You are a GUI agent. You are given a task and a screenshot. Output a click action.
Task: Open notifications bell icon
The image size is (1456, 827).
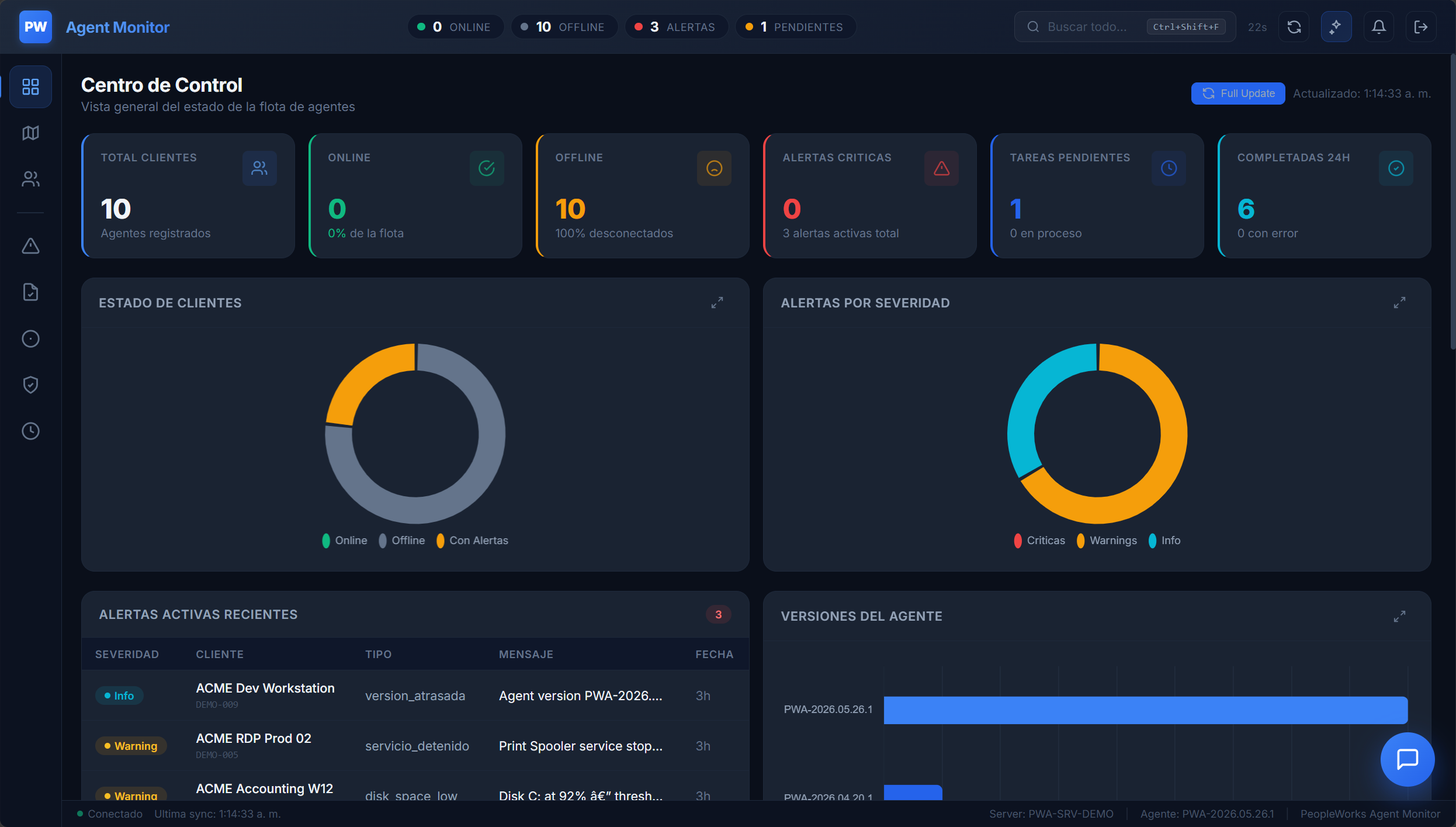point(1378,27)
